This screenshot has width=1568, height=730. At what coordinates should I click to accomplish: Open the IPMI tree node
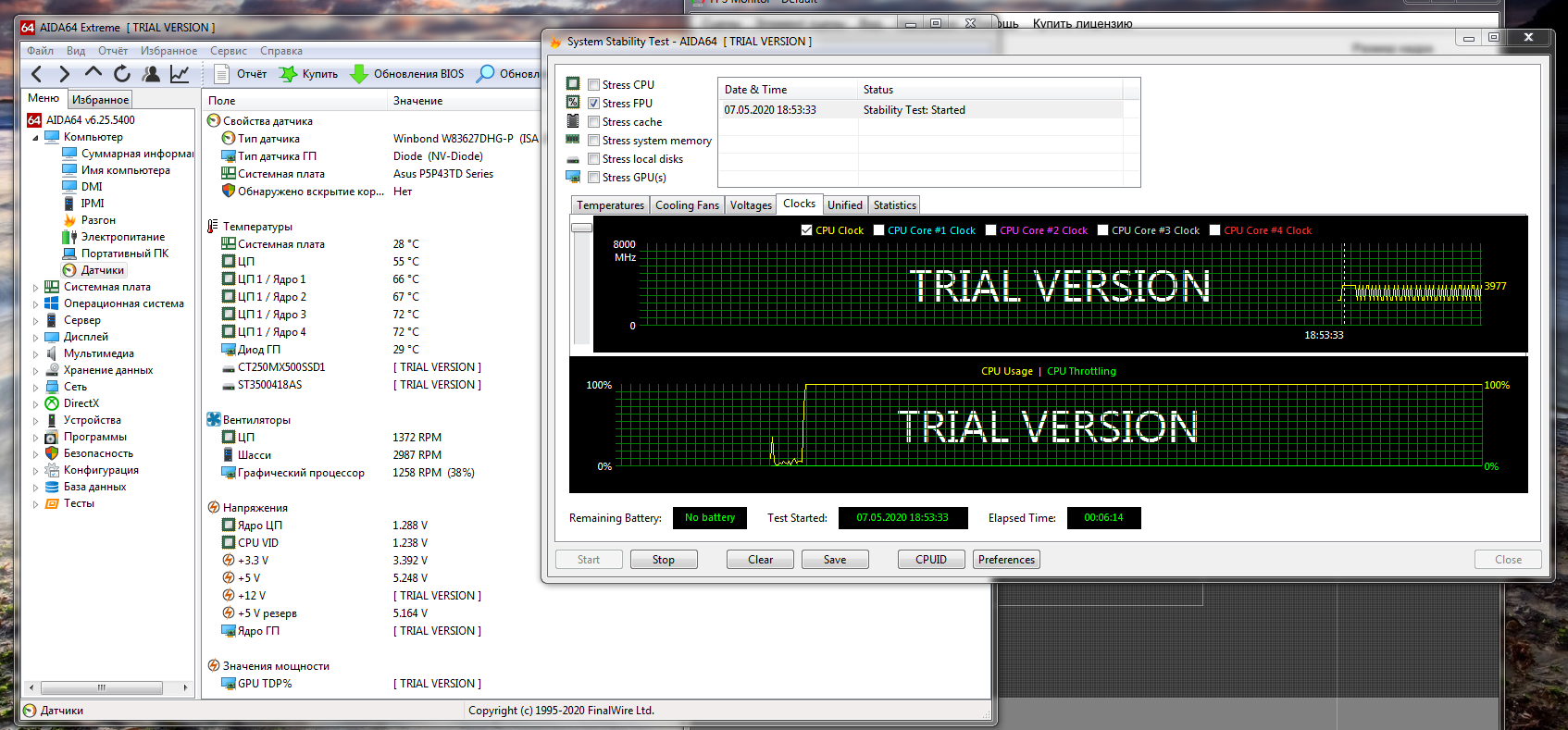click(83, 204)
